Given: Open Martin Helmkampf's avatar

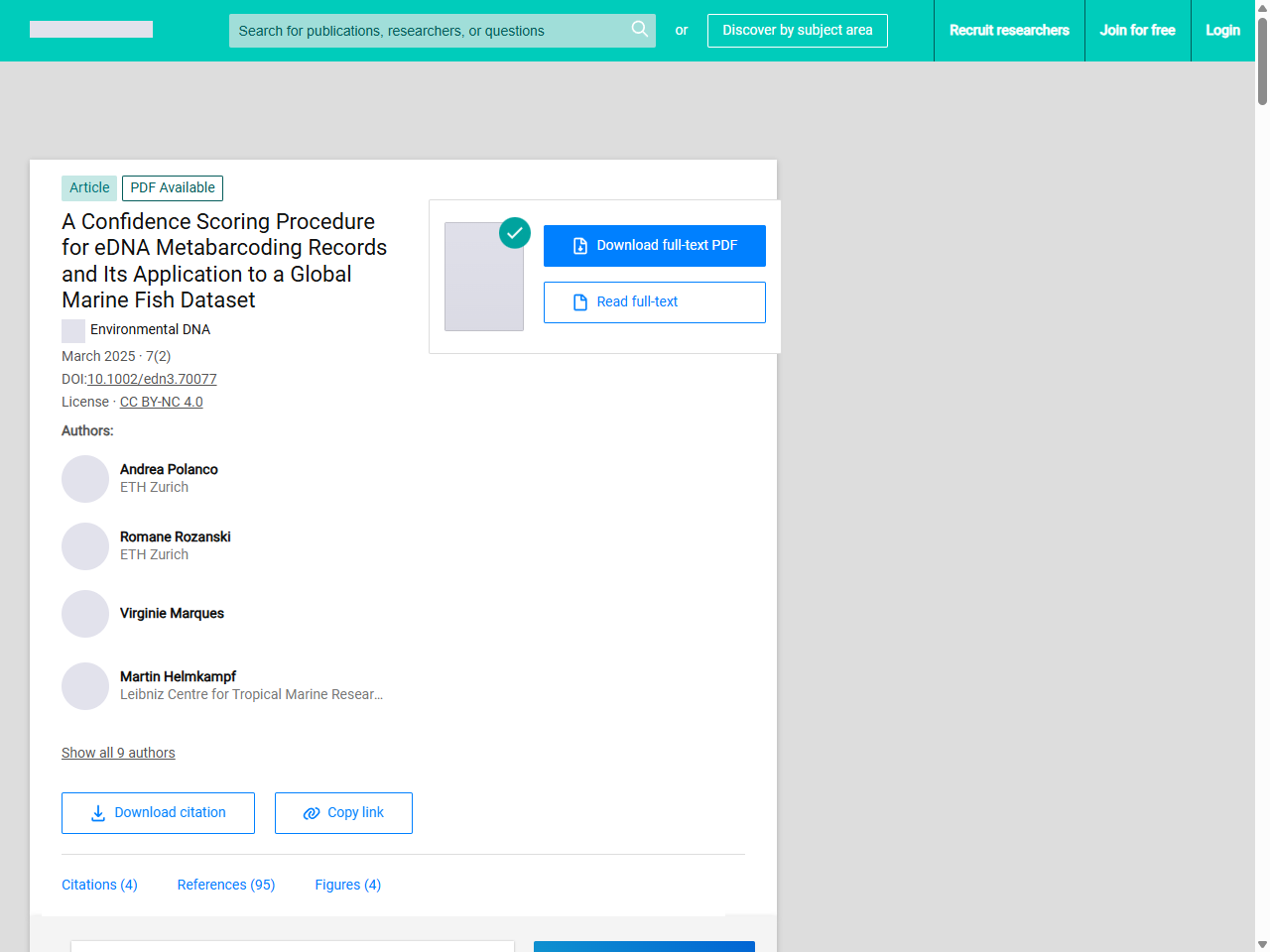Looking at the screenshot, I should point(85,686).
